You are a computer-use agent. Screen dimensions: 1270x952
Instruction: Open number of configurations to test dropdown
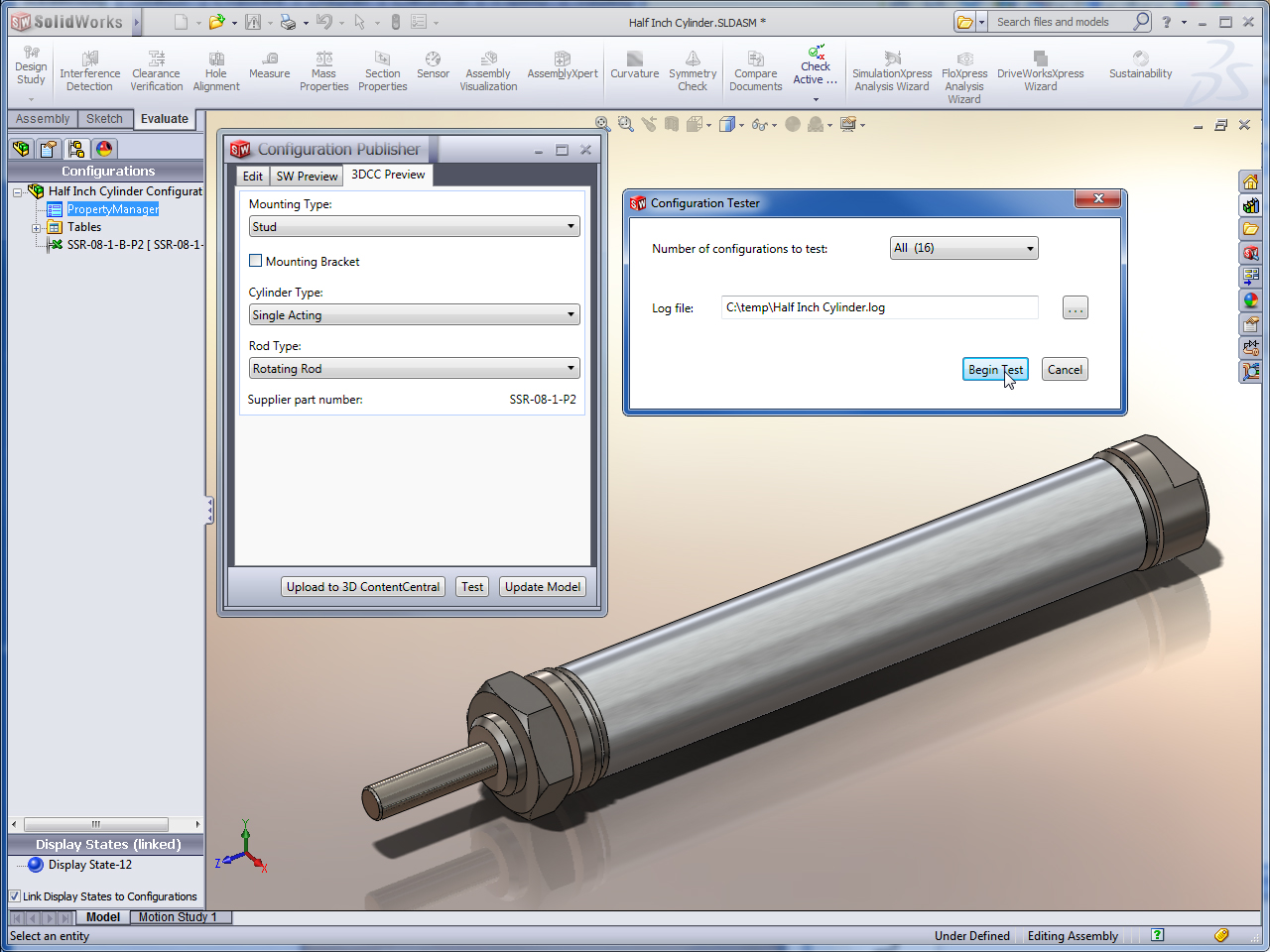coord(963,248)
